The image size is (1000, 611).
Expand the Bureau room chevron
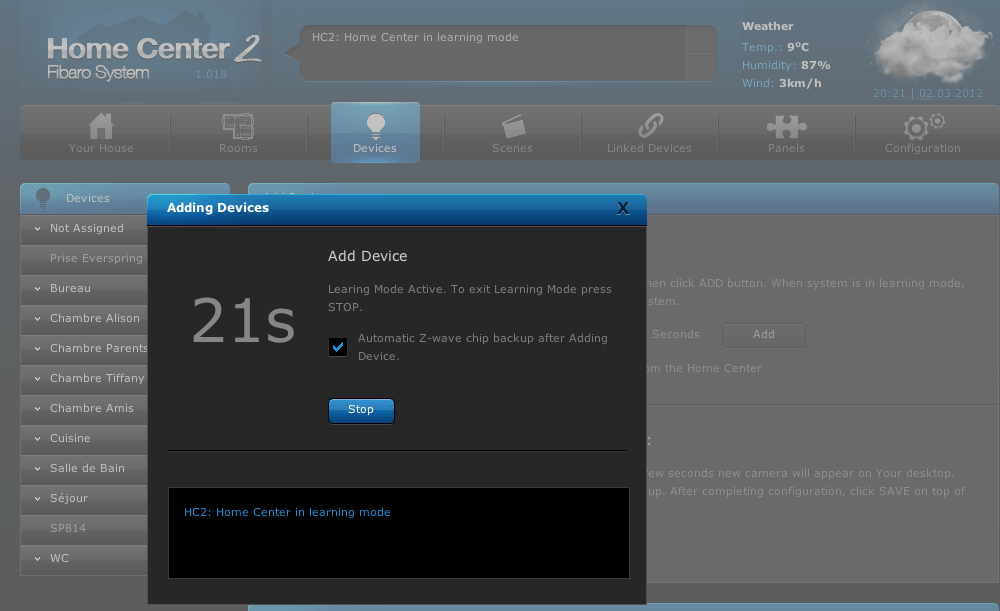point(38,288)
